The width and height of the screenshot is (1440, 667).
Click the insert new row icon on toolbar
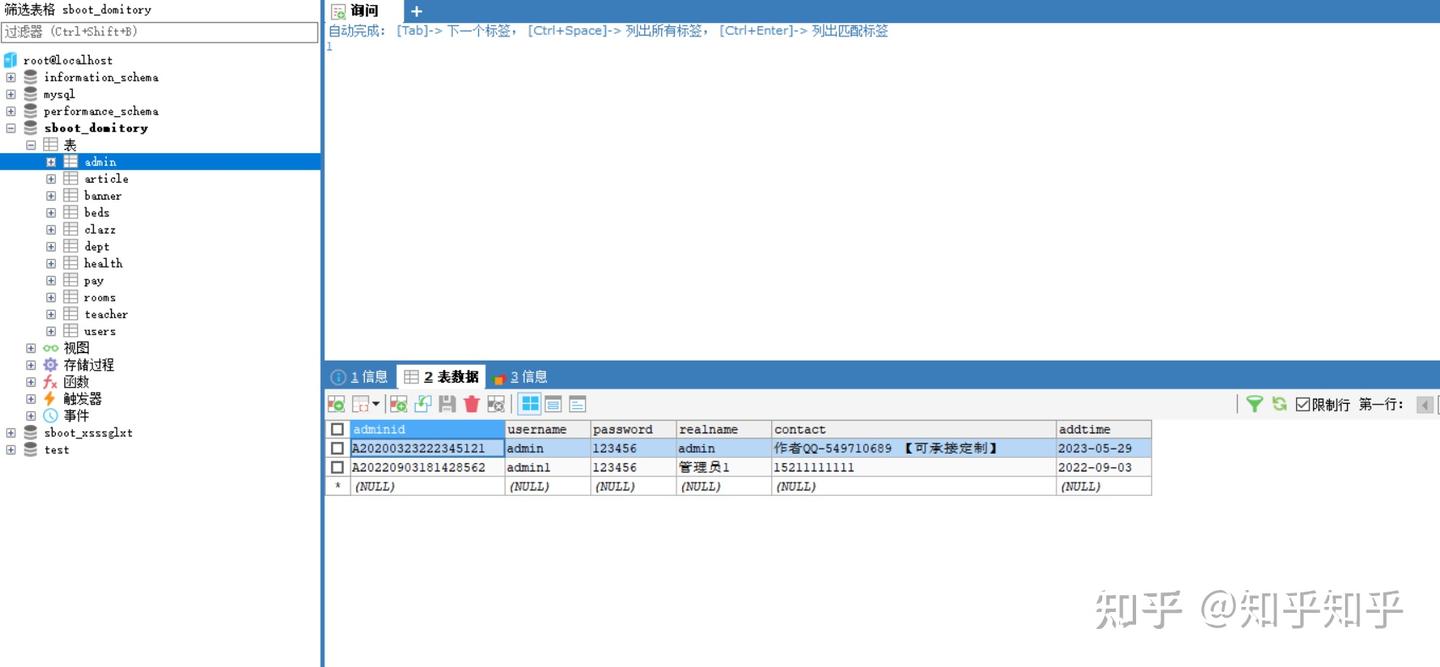click(x=398, y=404)
